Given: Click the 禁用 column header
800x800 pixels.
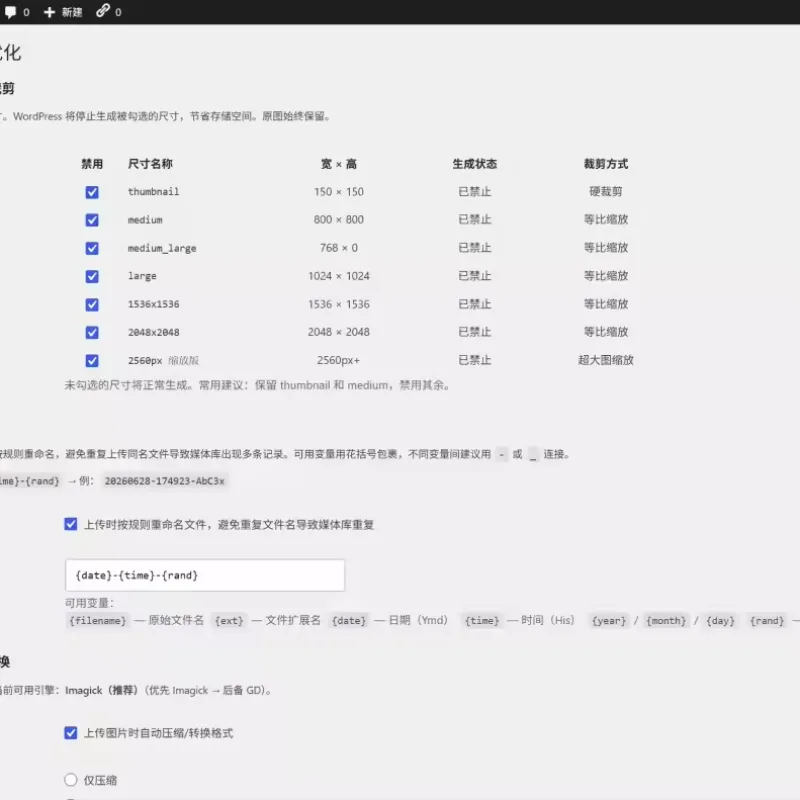Looking at the screenshot, I should click(x=92, y=164).
